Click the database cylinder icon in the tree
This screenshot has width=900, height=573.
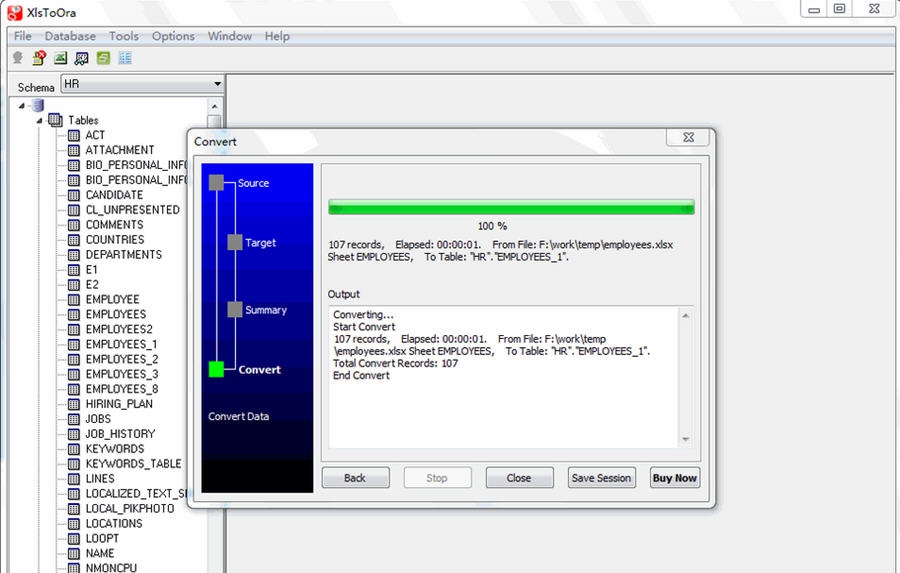coord(38,105)
